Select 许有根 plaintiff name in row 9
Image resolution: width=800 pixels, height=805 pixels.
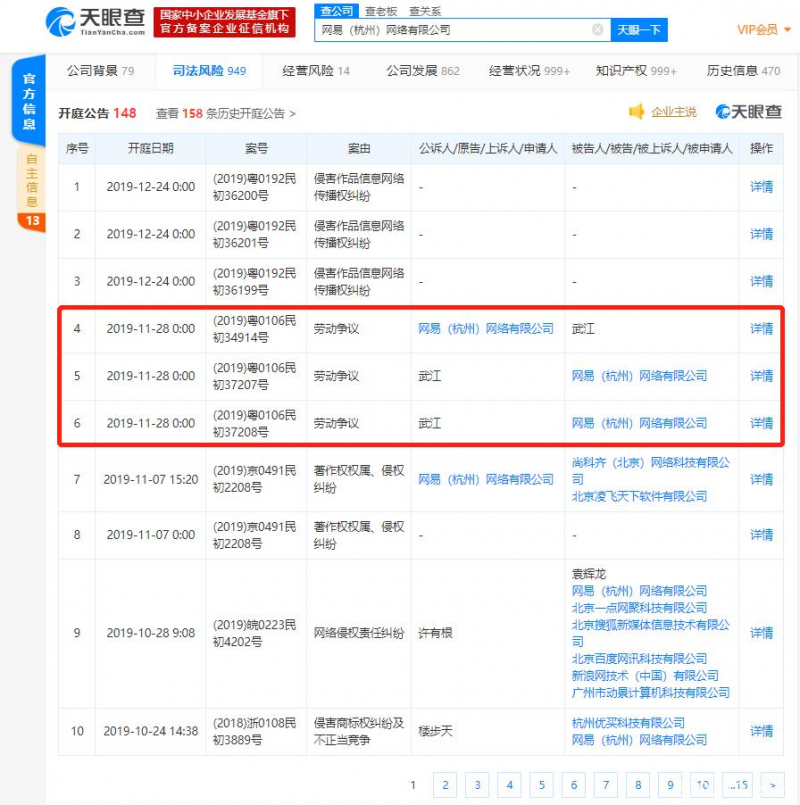pos(435,632)
